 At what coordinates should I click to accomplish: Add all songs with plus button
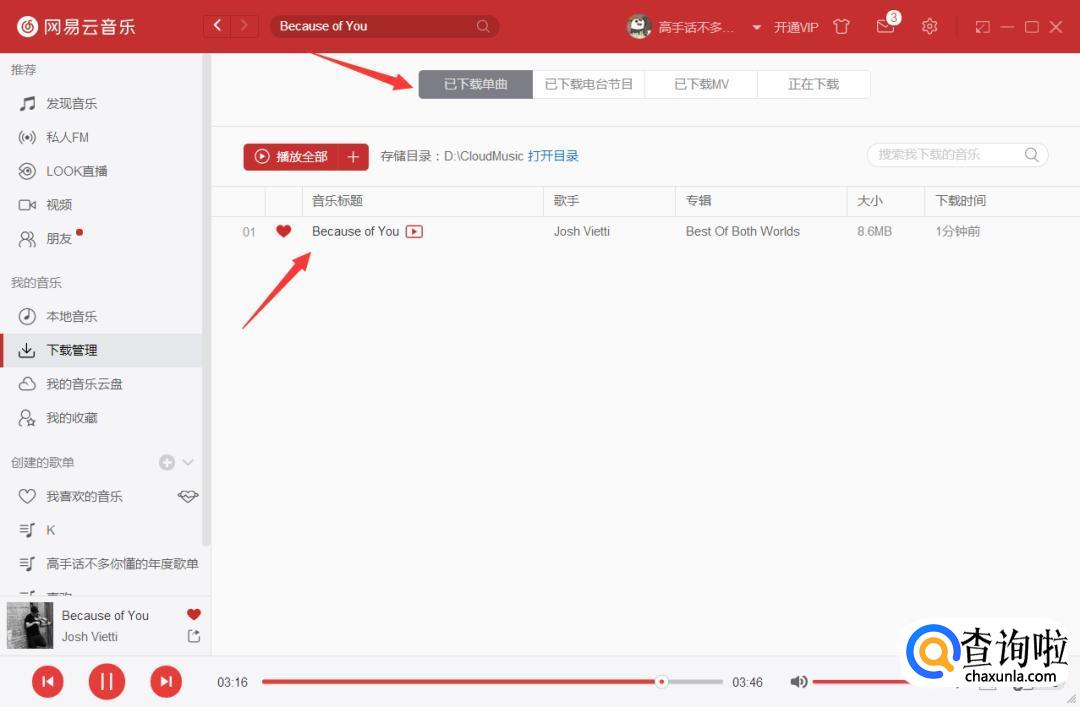(353, 157)
